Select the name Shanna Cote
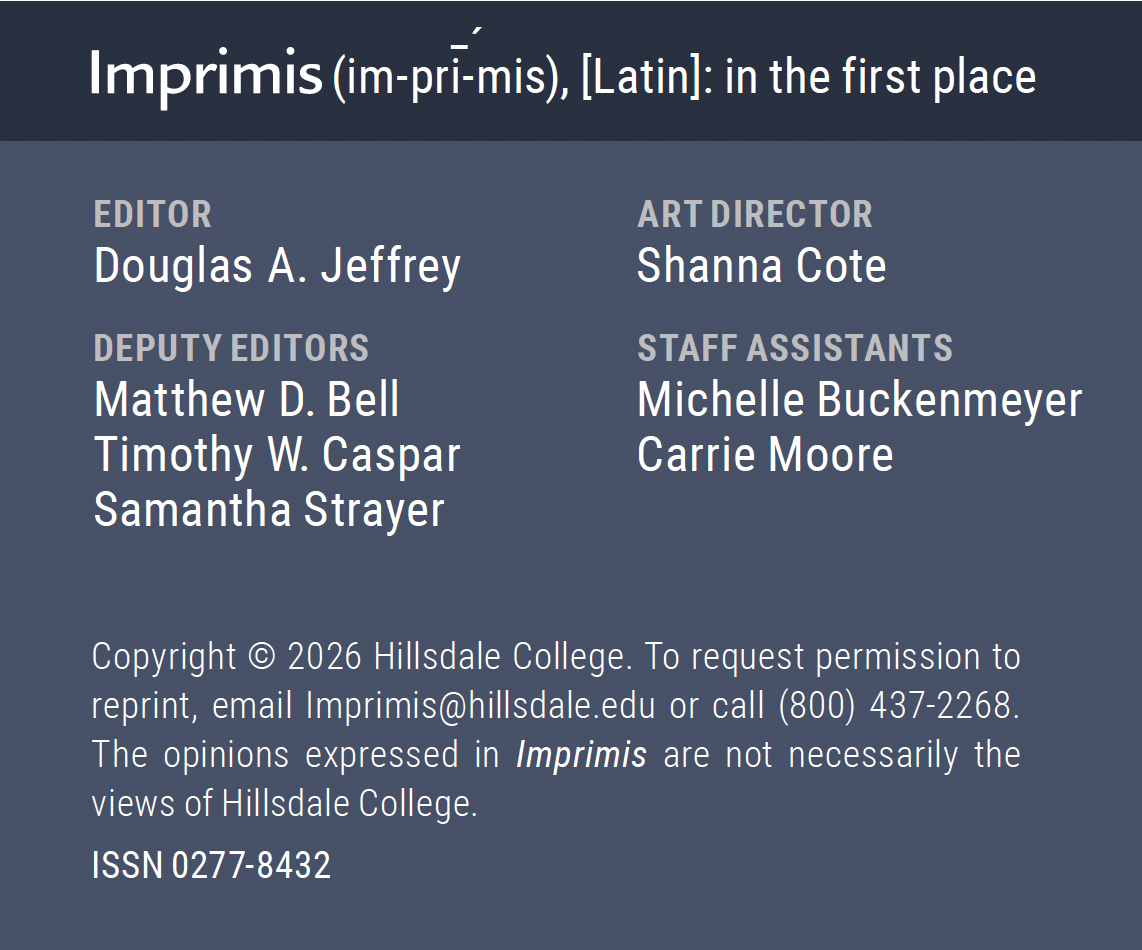The width and height of the screenshot is (1142, 950). tap(761, 266)
